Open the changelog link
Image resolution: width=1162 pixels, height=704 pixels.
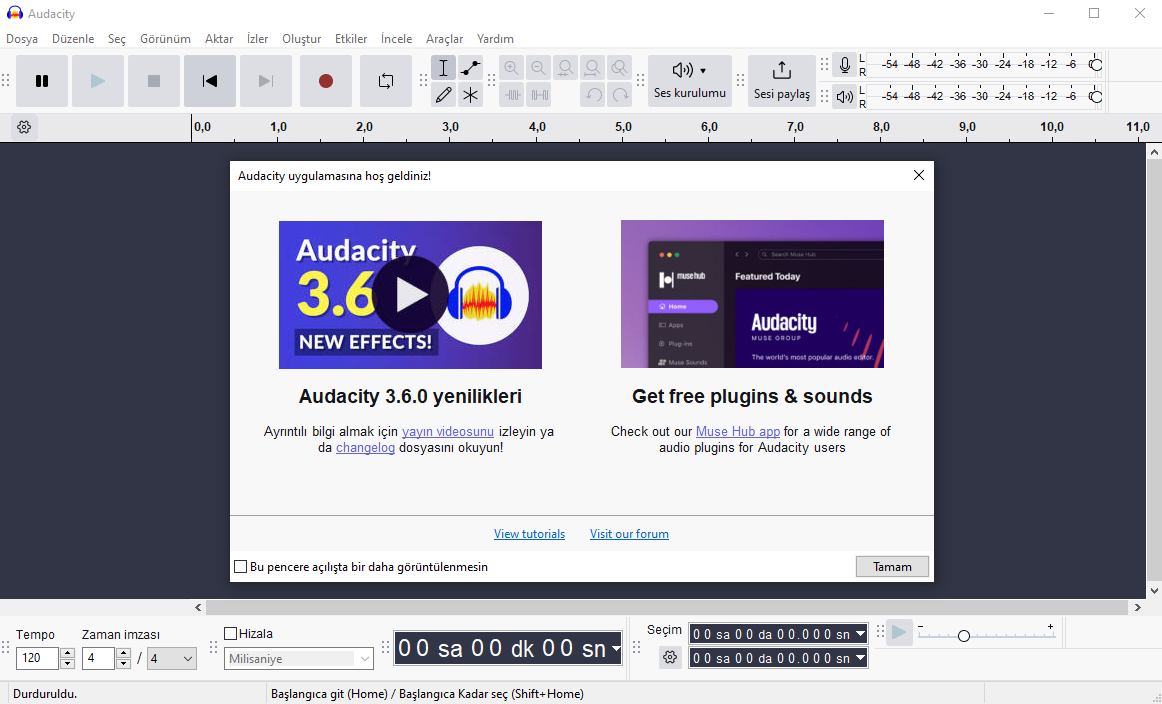click(365, 448)
